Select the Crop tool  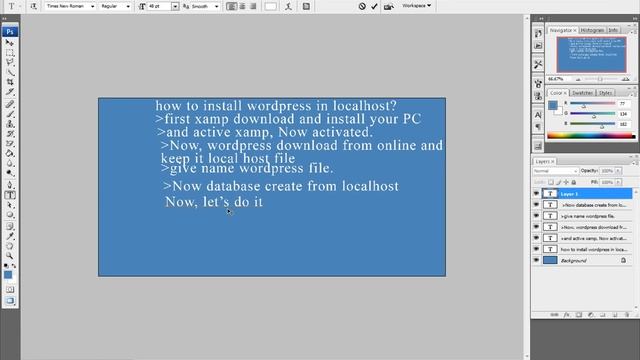[x=10, y=82]
